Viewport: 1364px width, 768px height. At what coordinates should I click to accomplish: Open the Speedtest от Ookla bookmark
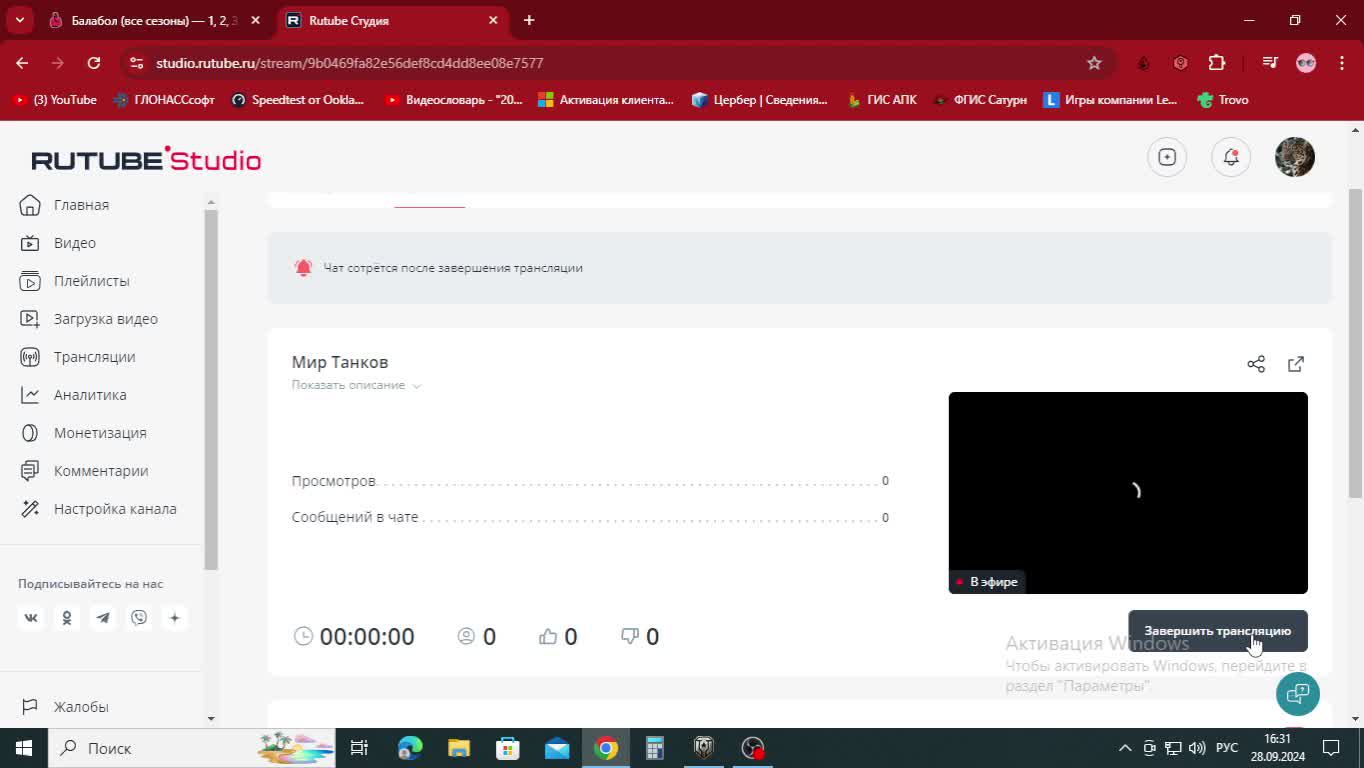(297, 100)
